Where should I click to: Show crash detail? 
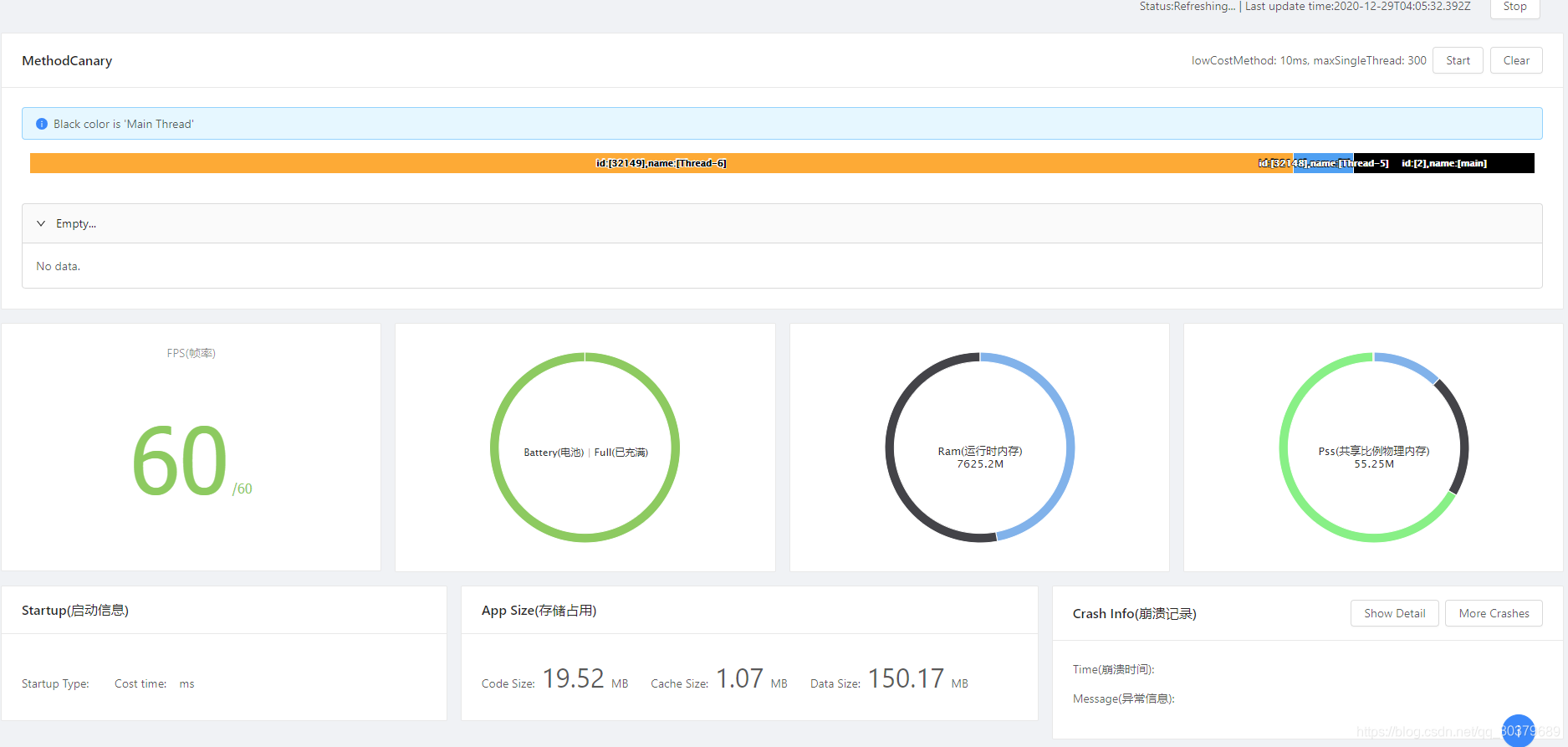click(x=1394, y=613)
